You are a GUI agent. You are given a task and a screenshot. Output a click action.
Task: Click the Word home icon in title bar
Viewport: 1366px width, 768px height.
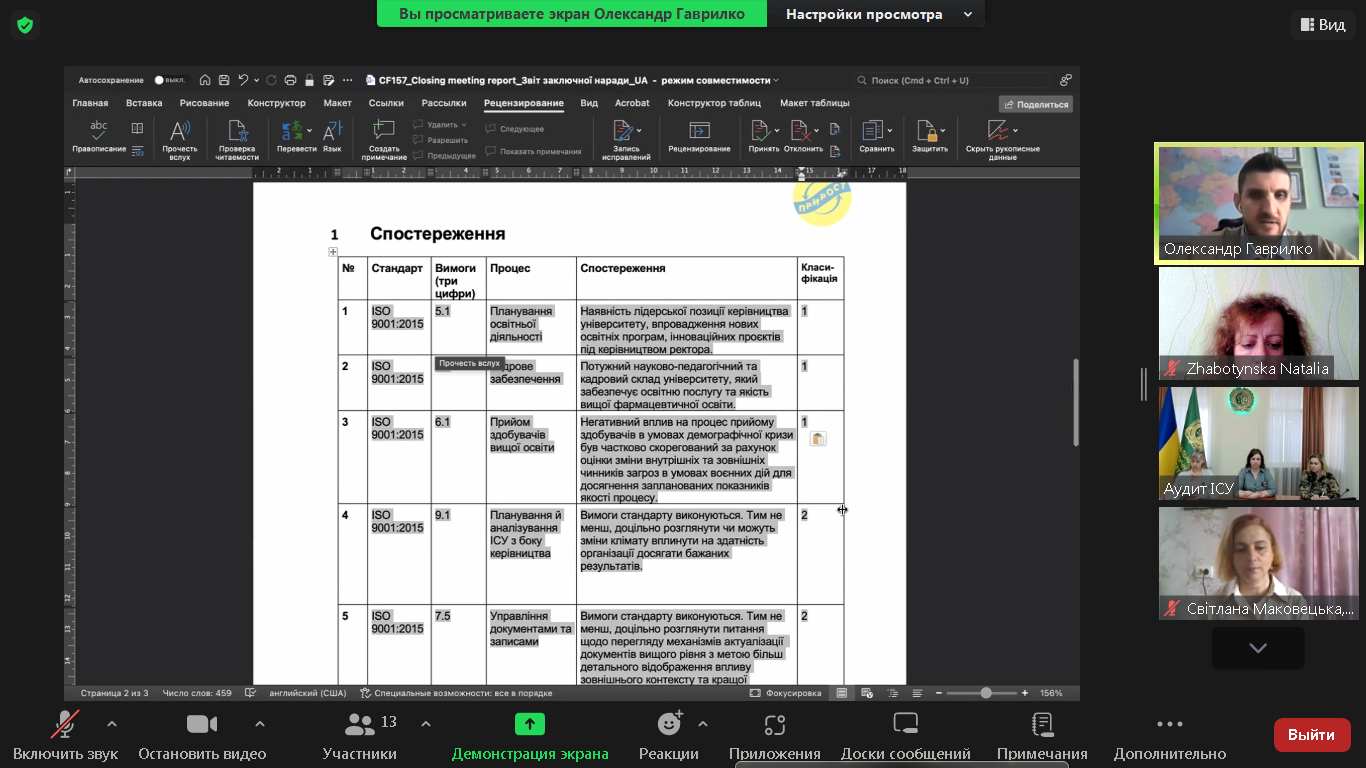coord(205,80)
